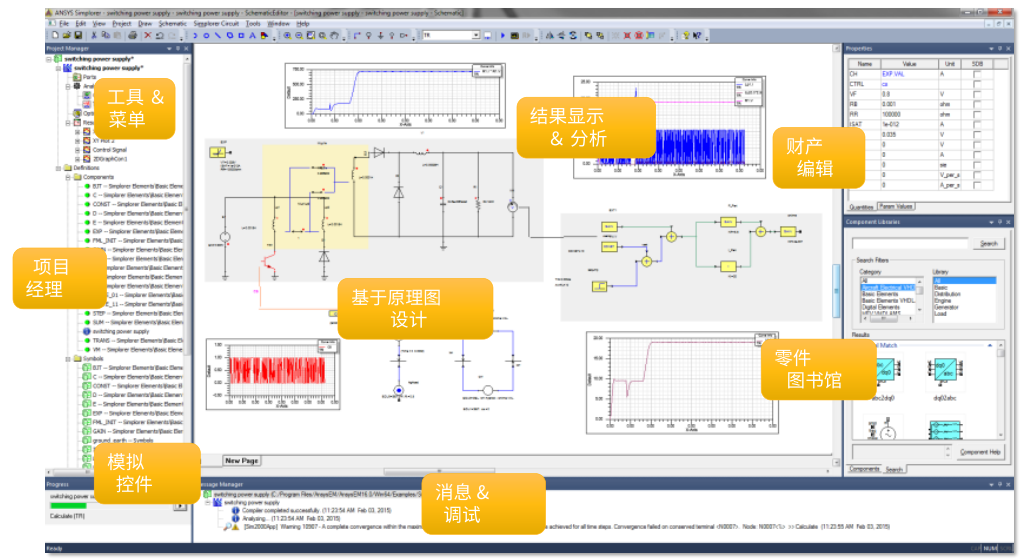Image resolution: width=1028 pixels, height=559 pixels.
Task: Tick the SDB checkbox for the VF row
Action: [977, 94]
